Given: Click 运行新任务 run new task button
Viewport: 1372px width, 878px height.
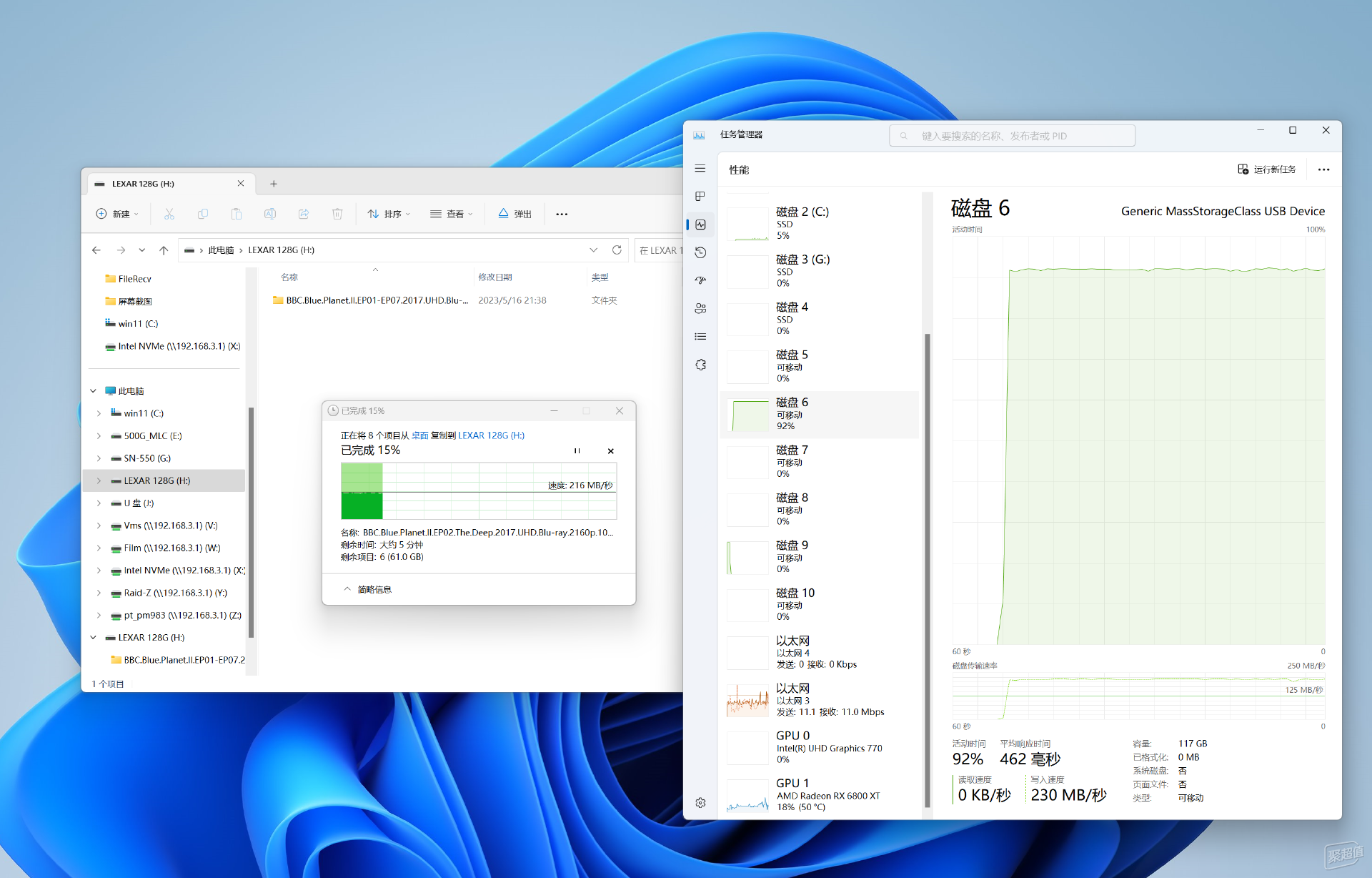Looking at the screenshot, I should coord(1267,169).
